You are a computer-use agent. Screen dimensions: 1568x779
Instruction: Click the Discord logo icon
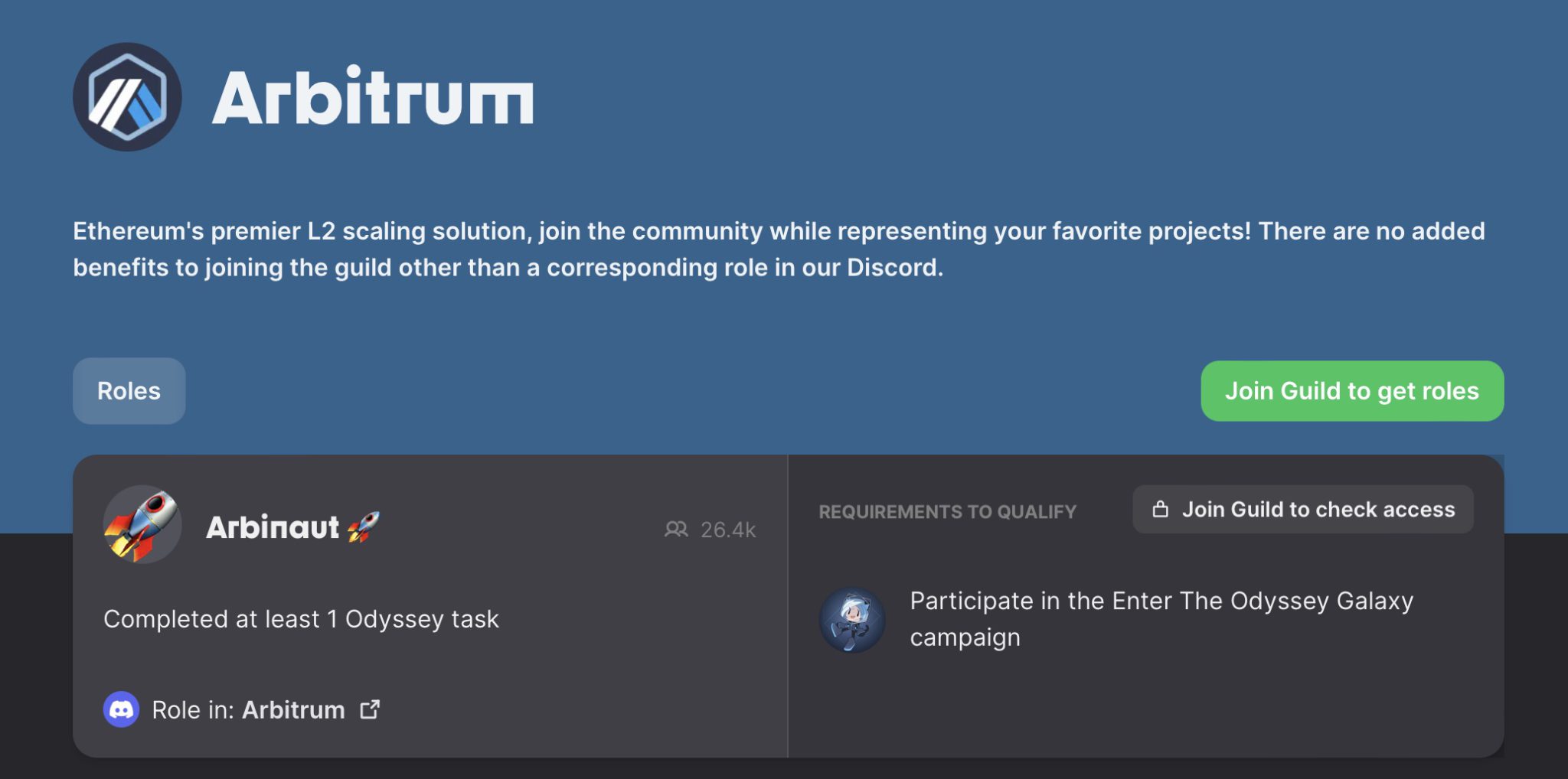tap(121, 709)
